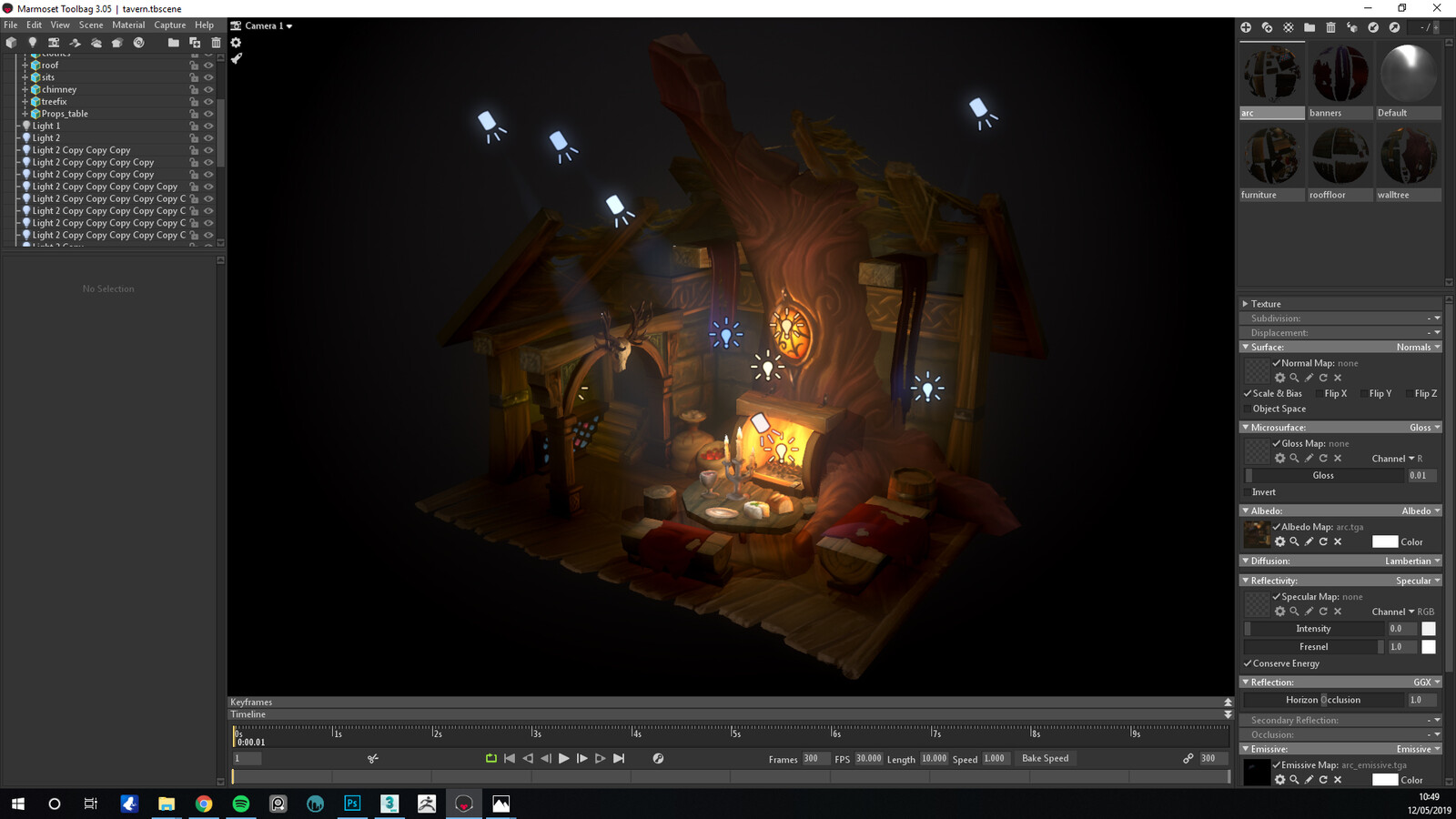Clear the Albedo Map with X icon

pyautogui.click(x=1338, y=541)
